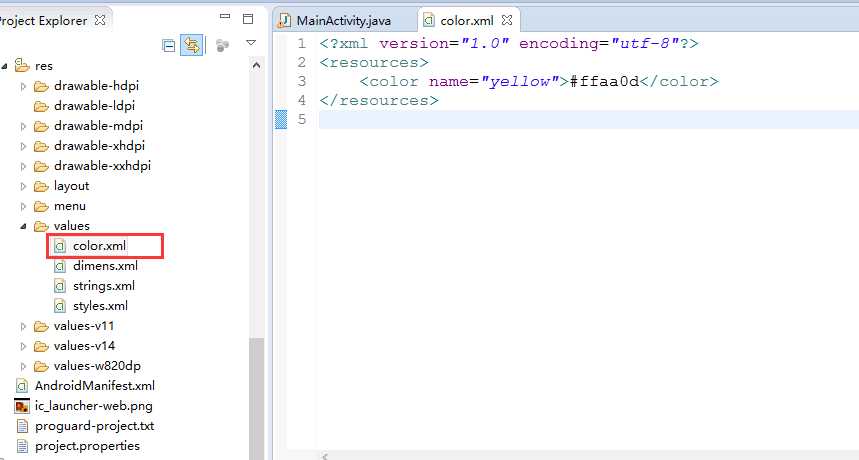This screenshot has height=460, width=859.
Task: Minimize the Project Explorer panel
Action: [225, 16]
